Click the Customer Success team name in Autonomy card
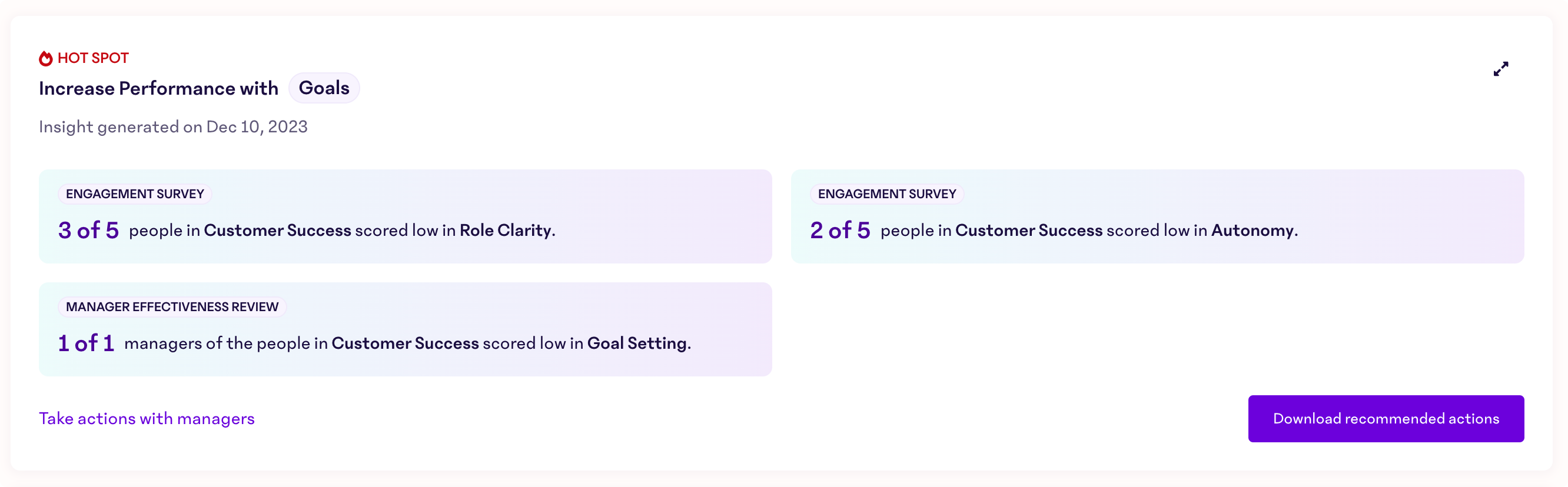 click(1029, 231)
